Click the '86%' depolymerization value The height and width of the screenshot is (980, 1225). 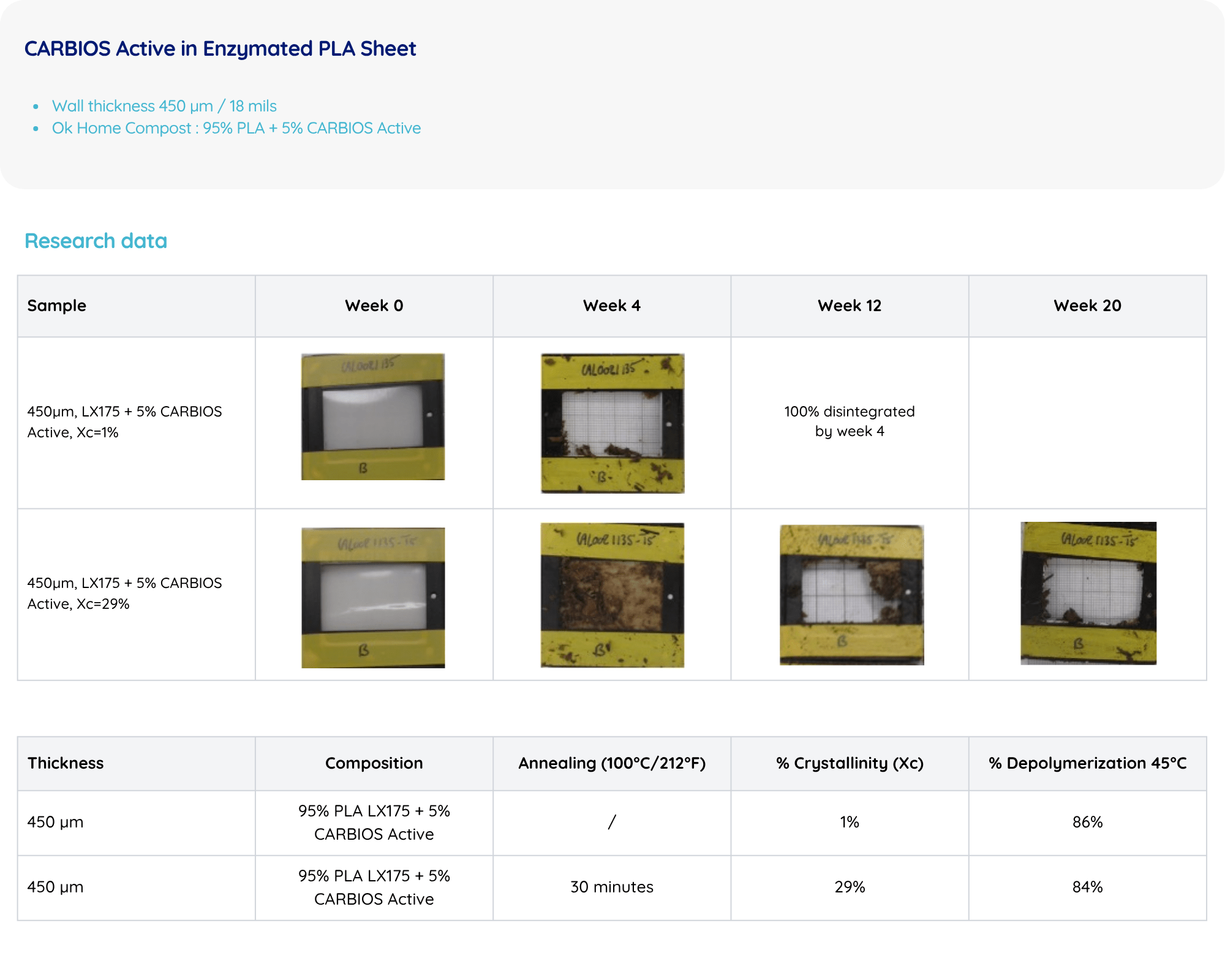[x=1088, y=822]
